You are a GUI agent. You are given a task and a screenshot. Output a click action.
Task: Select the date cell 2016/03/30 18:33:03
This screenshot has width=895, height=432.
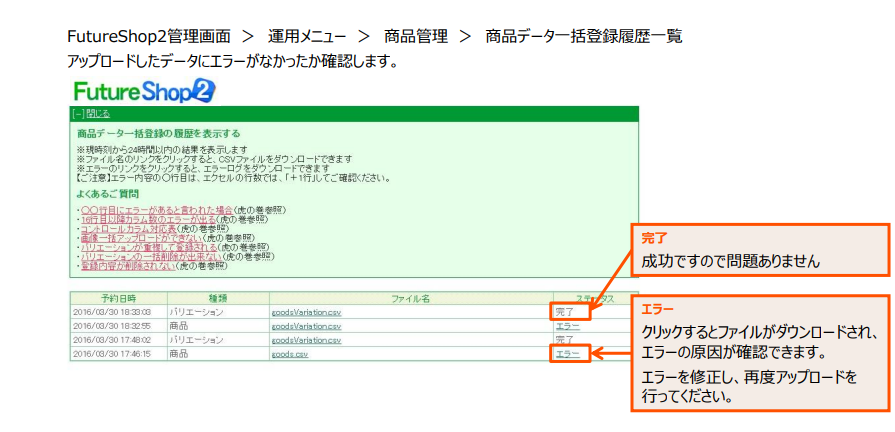point(112,312)
